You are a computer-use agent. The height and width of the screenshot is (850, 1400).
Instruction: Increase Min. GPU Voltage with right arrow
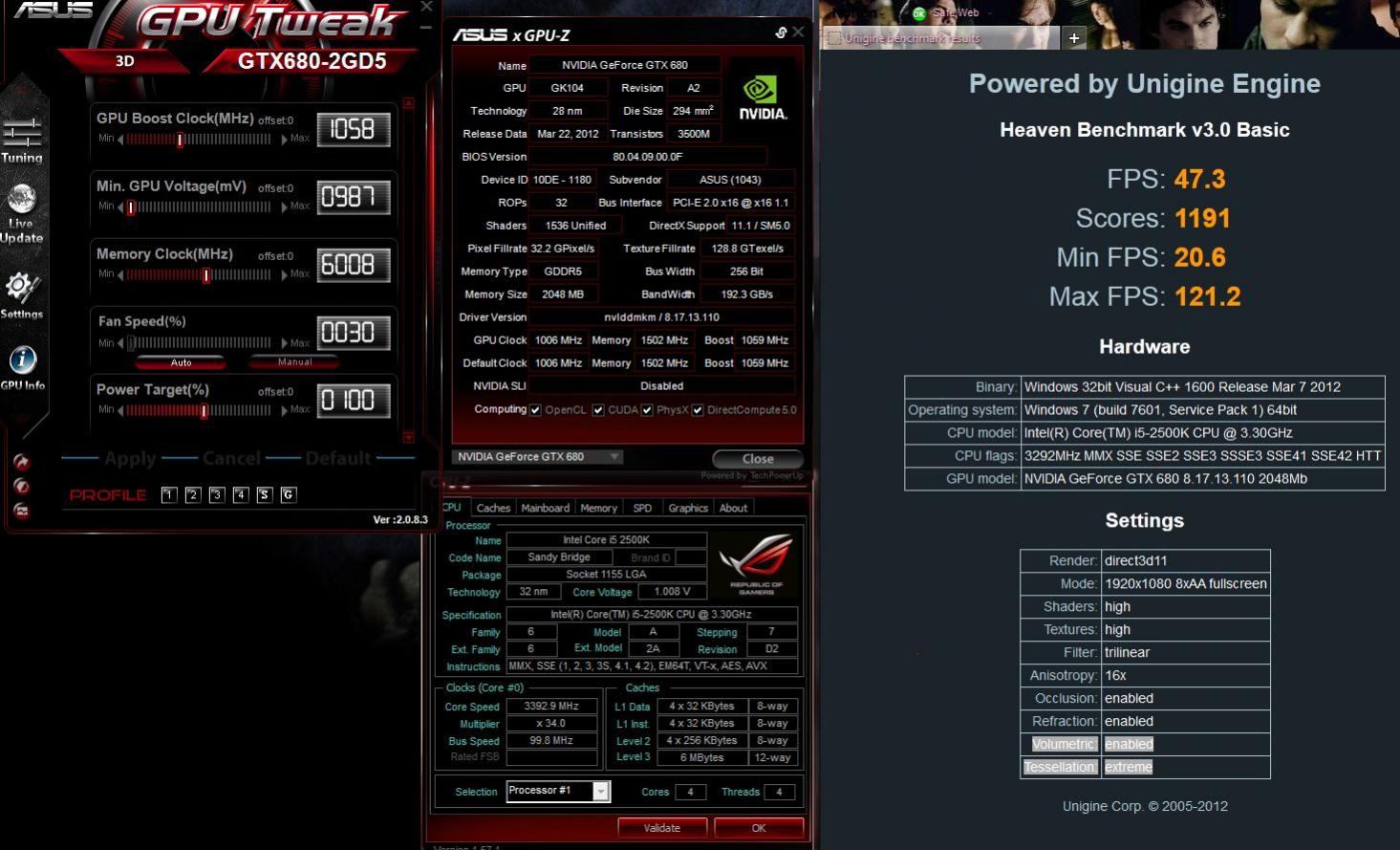click(284, 207)
